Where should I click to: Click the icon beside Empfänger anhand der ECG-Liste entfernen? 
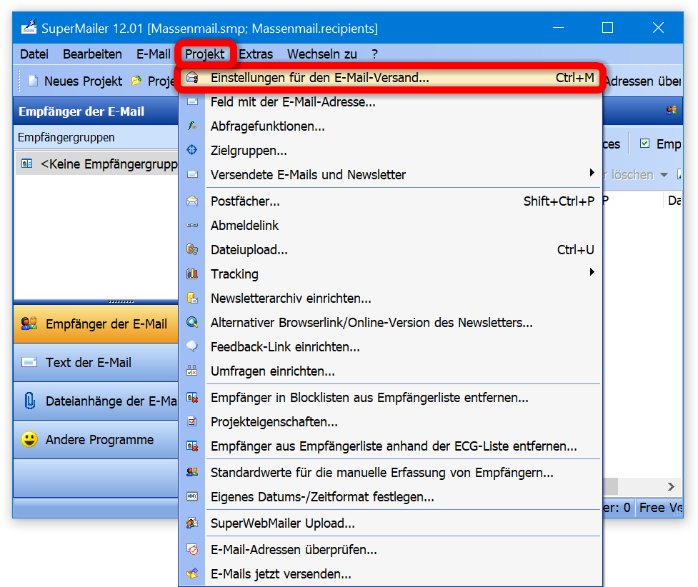tap(192, 446)
